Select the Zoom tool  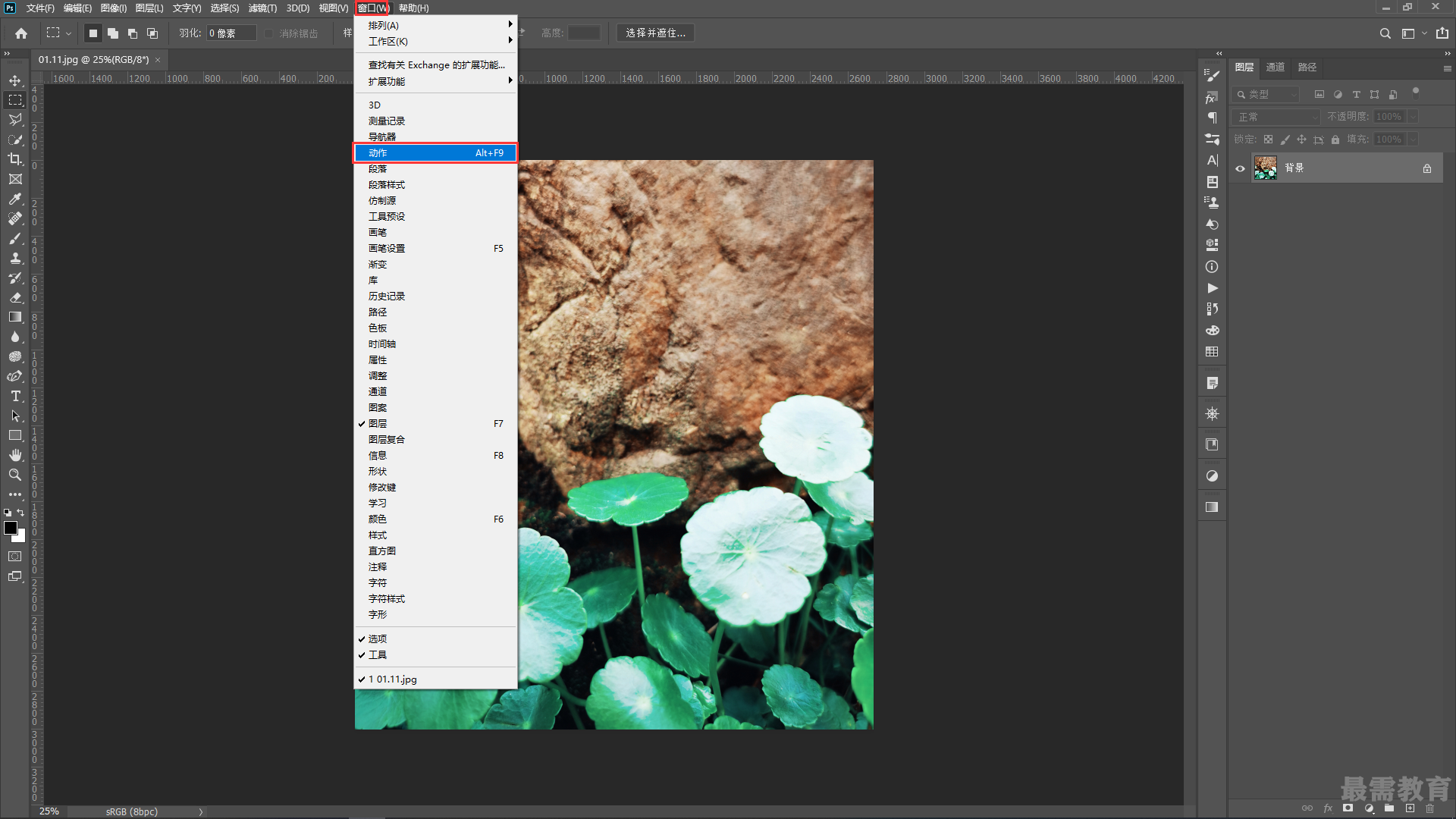(x=15, y=475)
